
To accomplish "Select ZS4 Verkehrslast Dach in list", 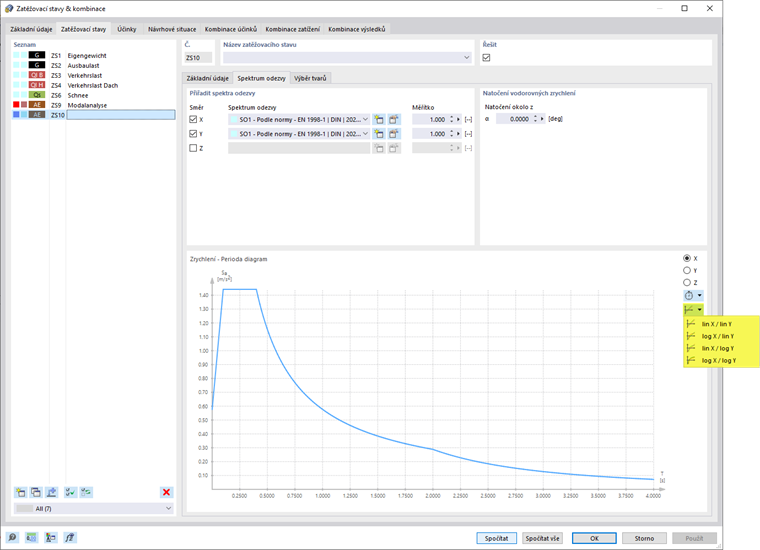I will tap(94, 85).
